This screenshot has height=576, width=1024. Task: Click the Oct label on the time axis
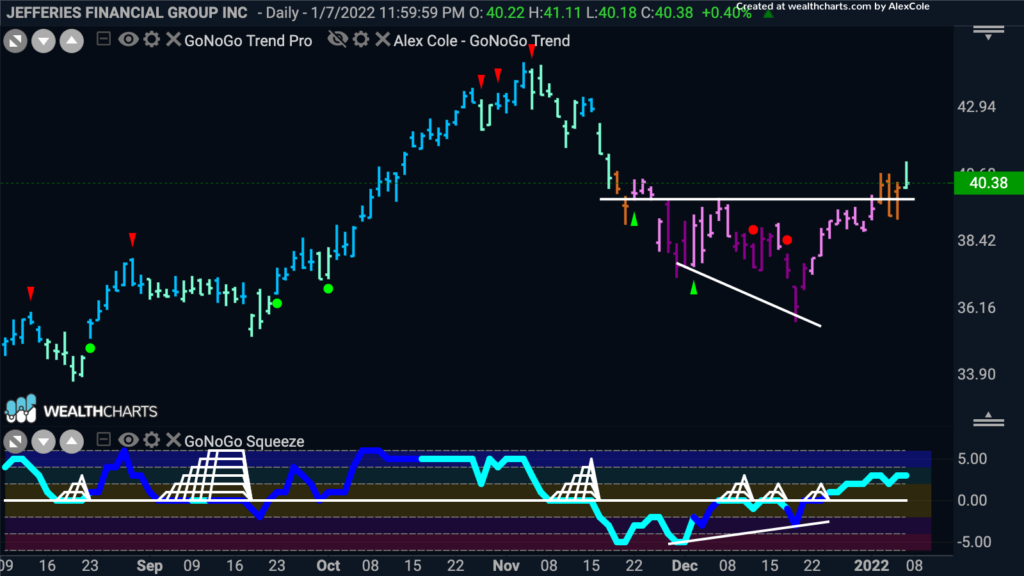(328, 566)
